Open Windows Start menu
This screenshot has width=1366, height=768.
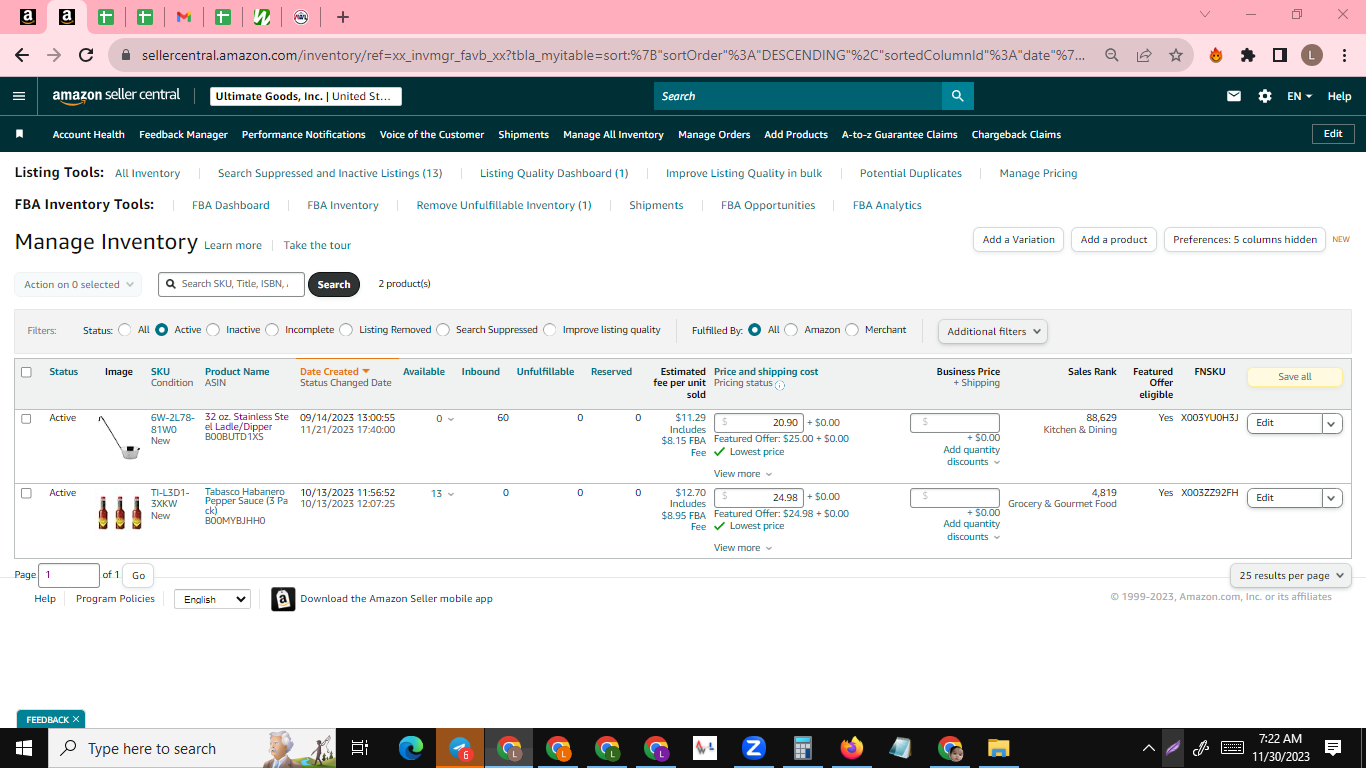point(24,748)
